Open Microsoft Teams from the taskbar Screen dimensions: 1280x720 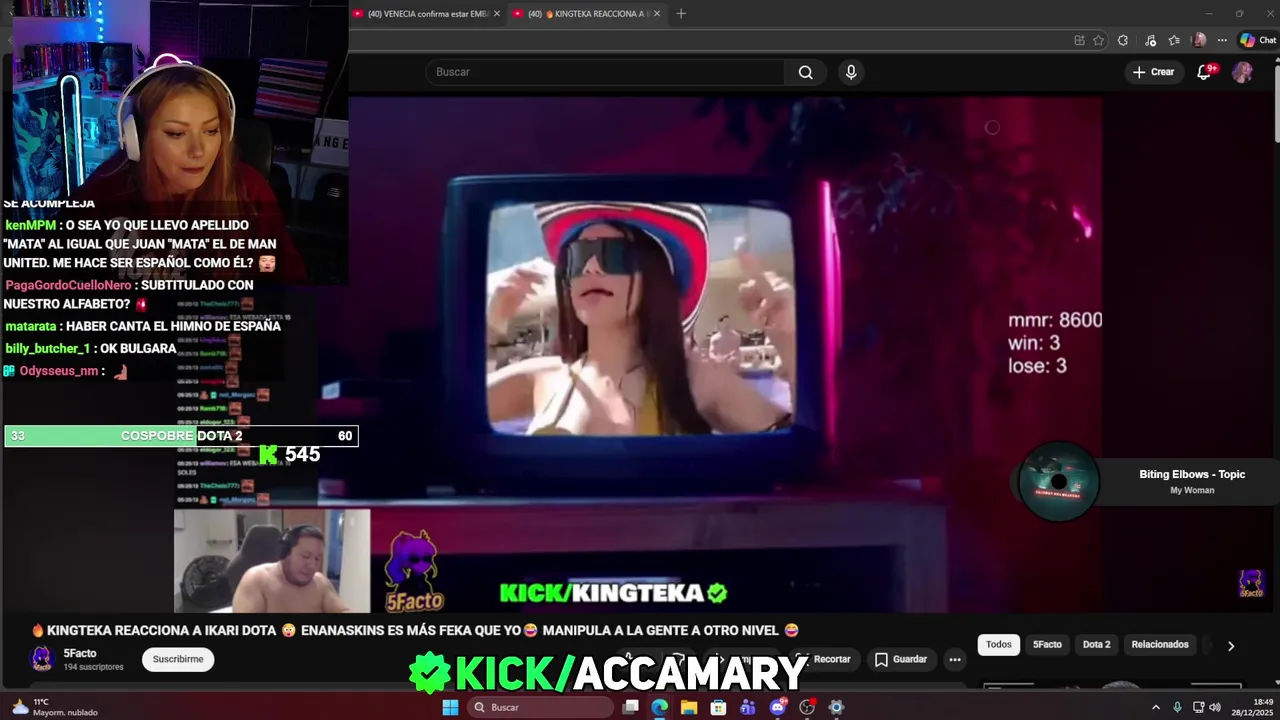[x=748, y=707]
